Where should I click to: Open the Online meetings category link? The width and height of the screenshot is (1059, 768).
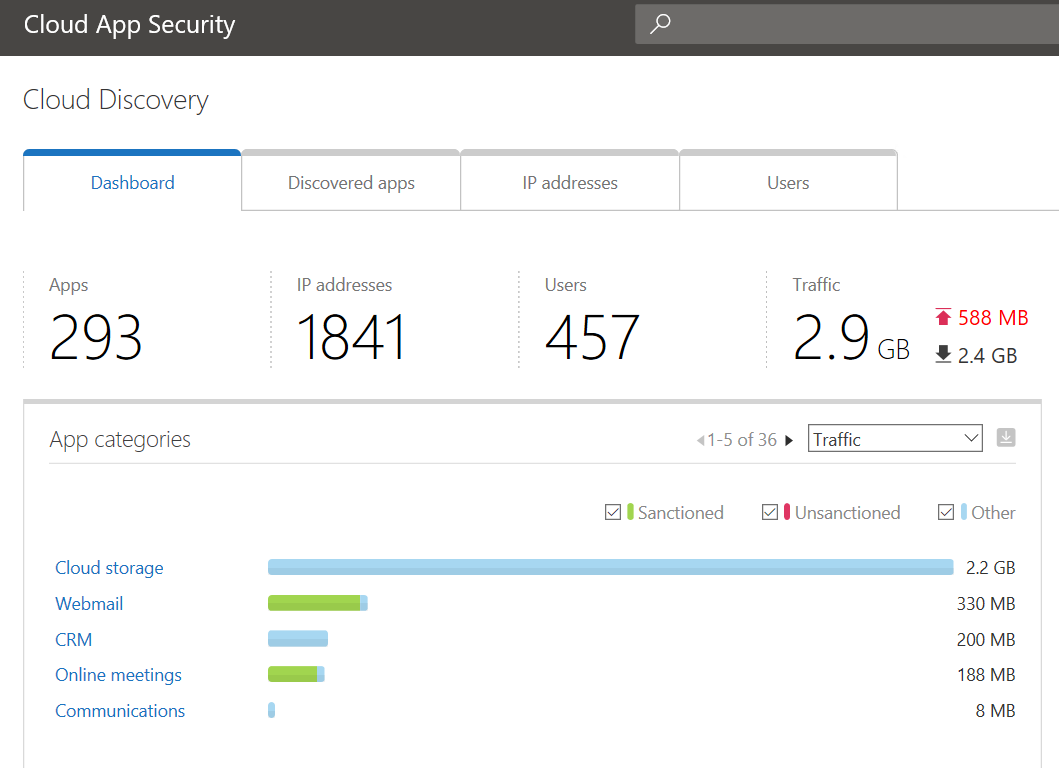118,675
